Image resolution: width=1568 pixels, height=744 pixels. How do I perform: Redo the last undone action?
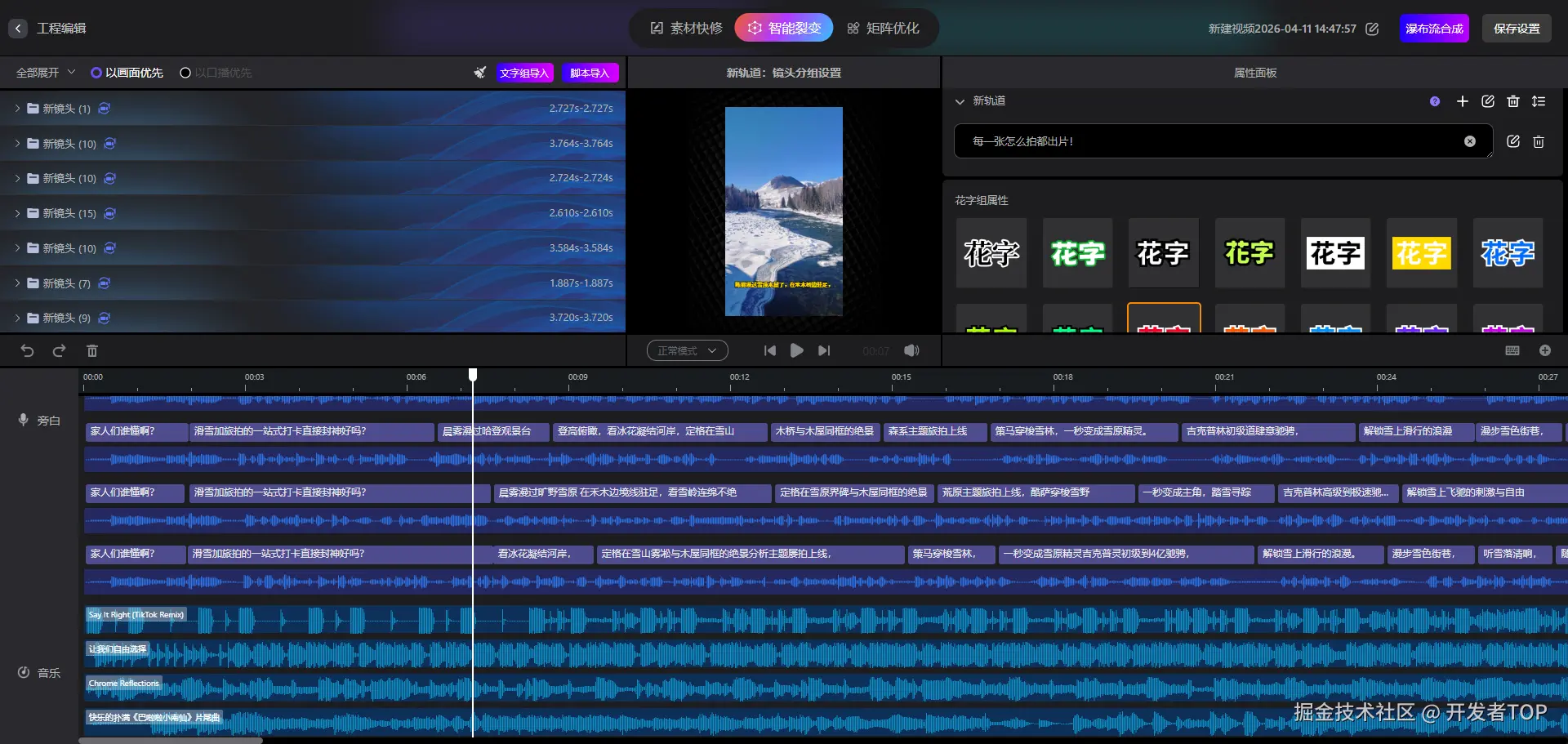pos(59,350)
